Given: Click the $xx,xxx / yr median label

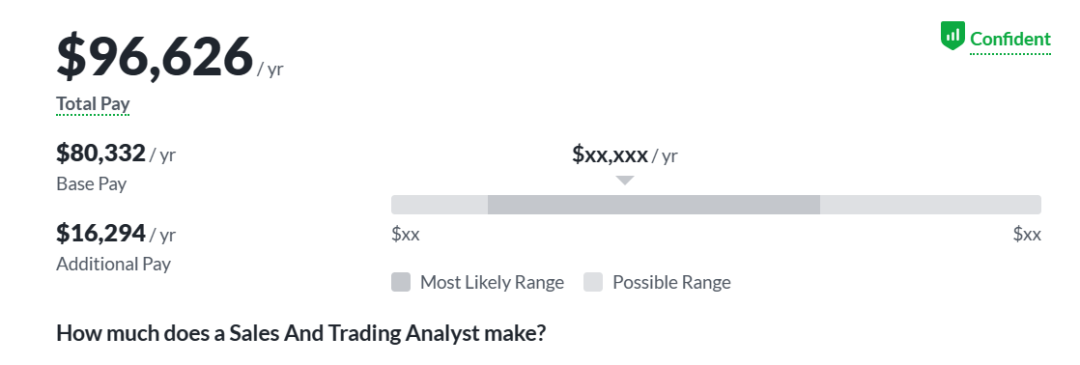Looking at the screenshot, I should 625,155.
